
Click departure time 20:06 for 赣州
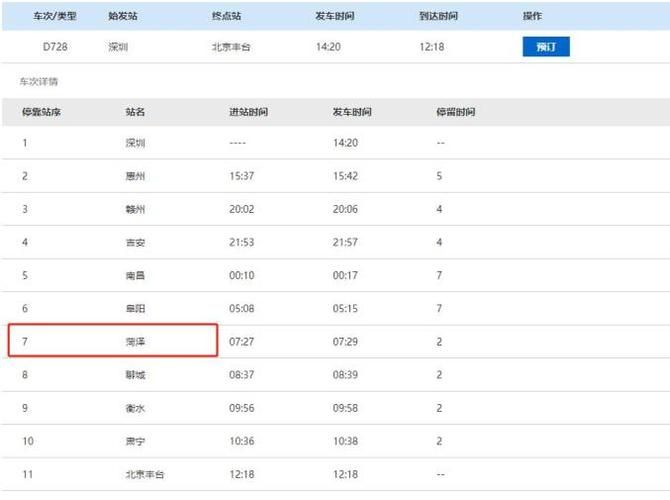pos(345,209)
